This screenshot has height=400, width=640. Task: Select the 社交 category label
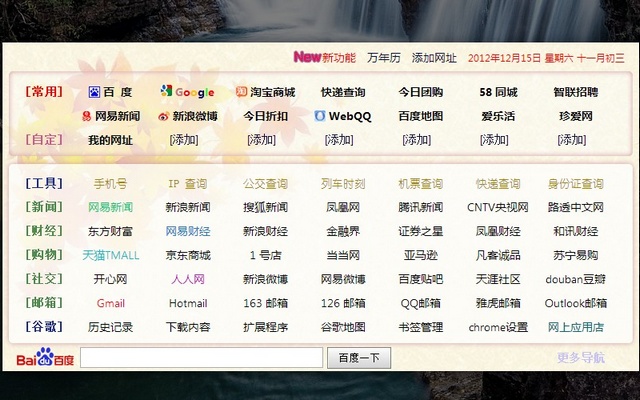click(44, 279)
